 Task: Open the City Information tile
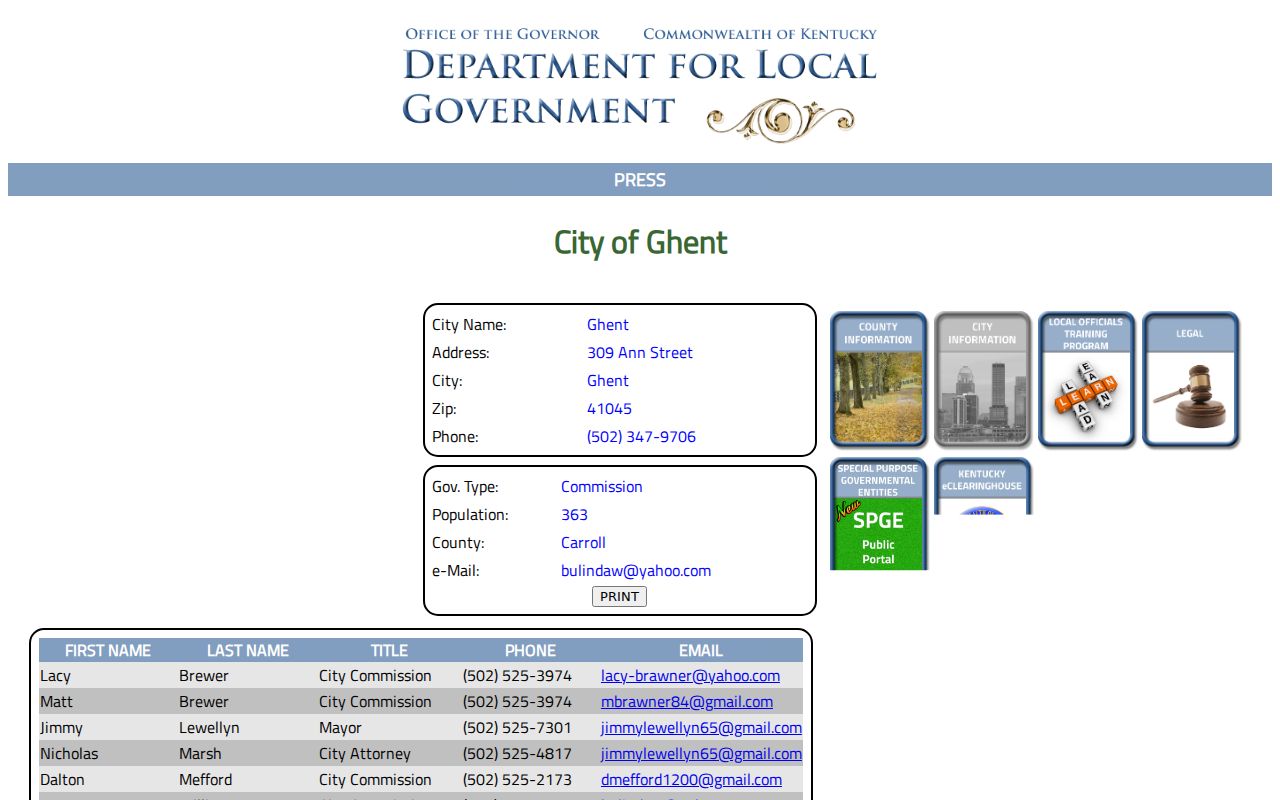coord(982,379)
